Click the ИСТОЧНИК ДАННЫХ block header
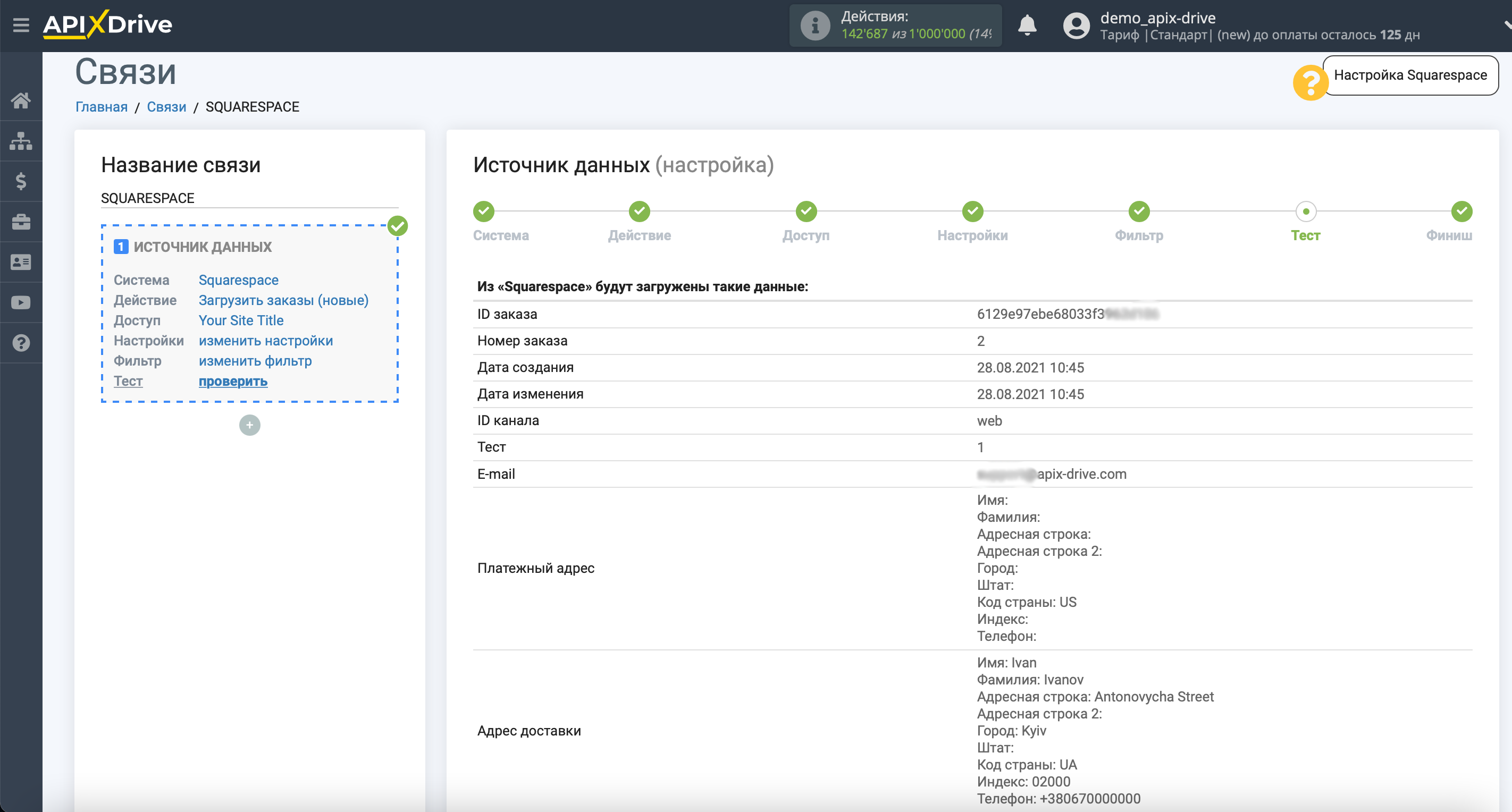The width and height of the screenshot is (1512, 812). [203, 247]
